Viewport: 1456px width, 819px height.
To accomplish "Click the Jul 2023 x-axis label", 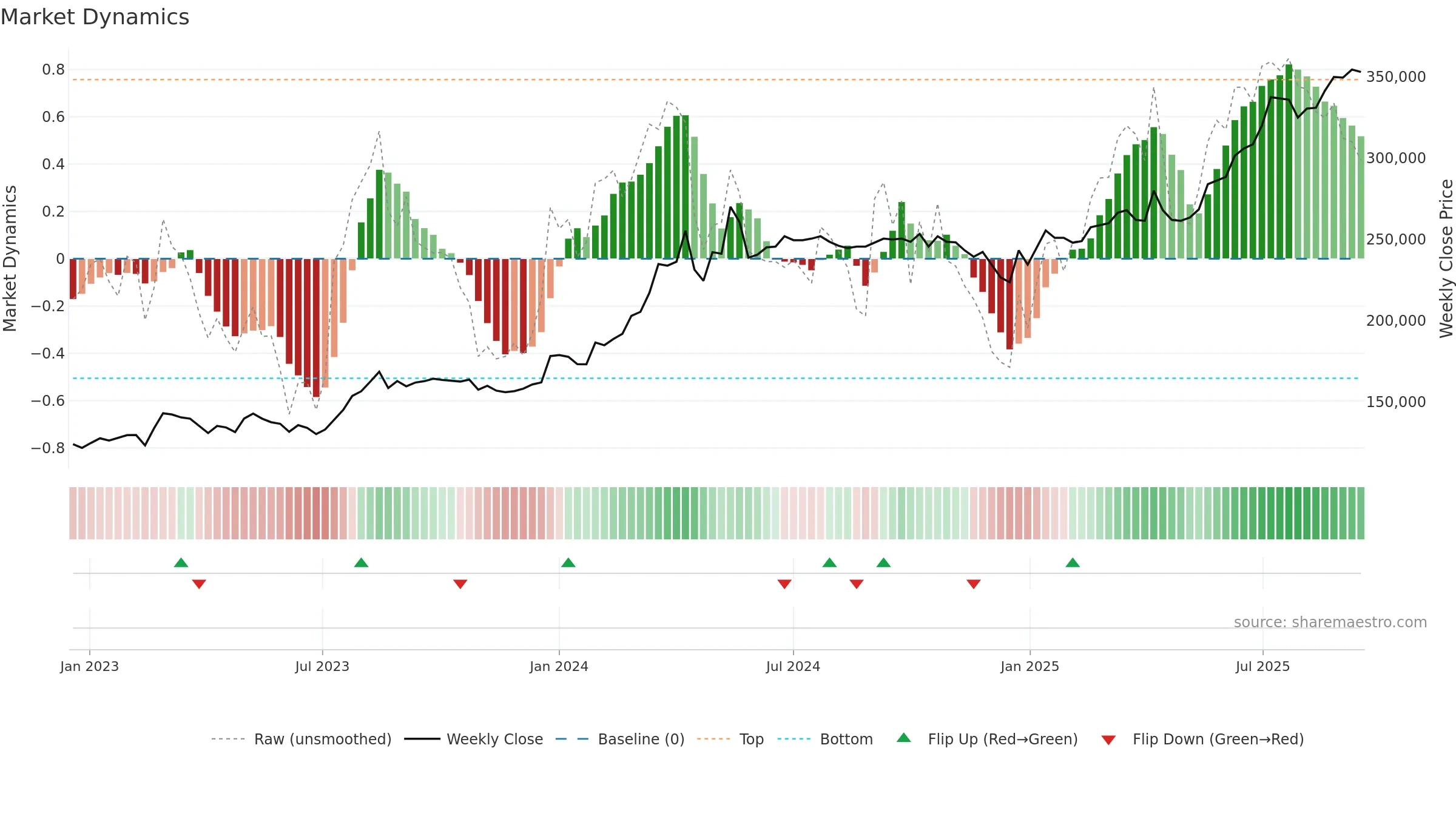I will coord(322,666).
